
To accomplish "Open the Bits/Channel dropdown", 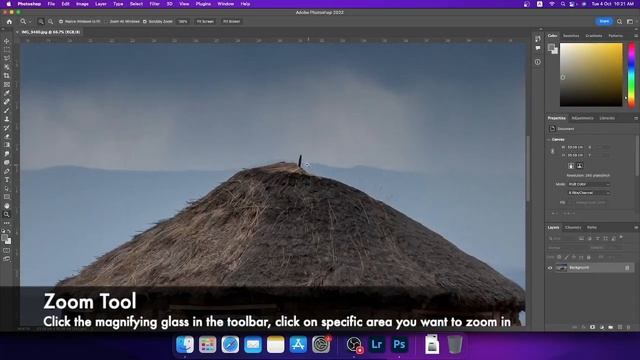I will point(589,193).
